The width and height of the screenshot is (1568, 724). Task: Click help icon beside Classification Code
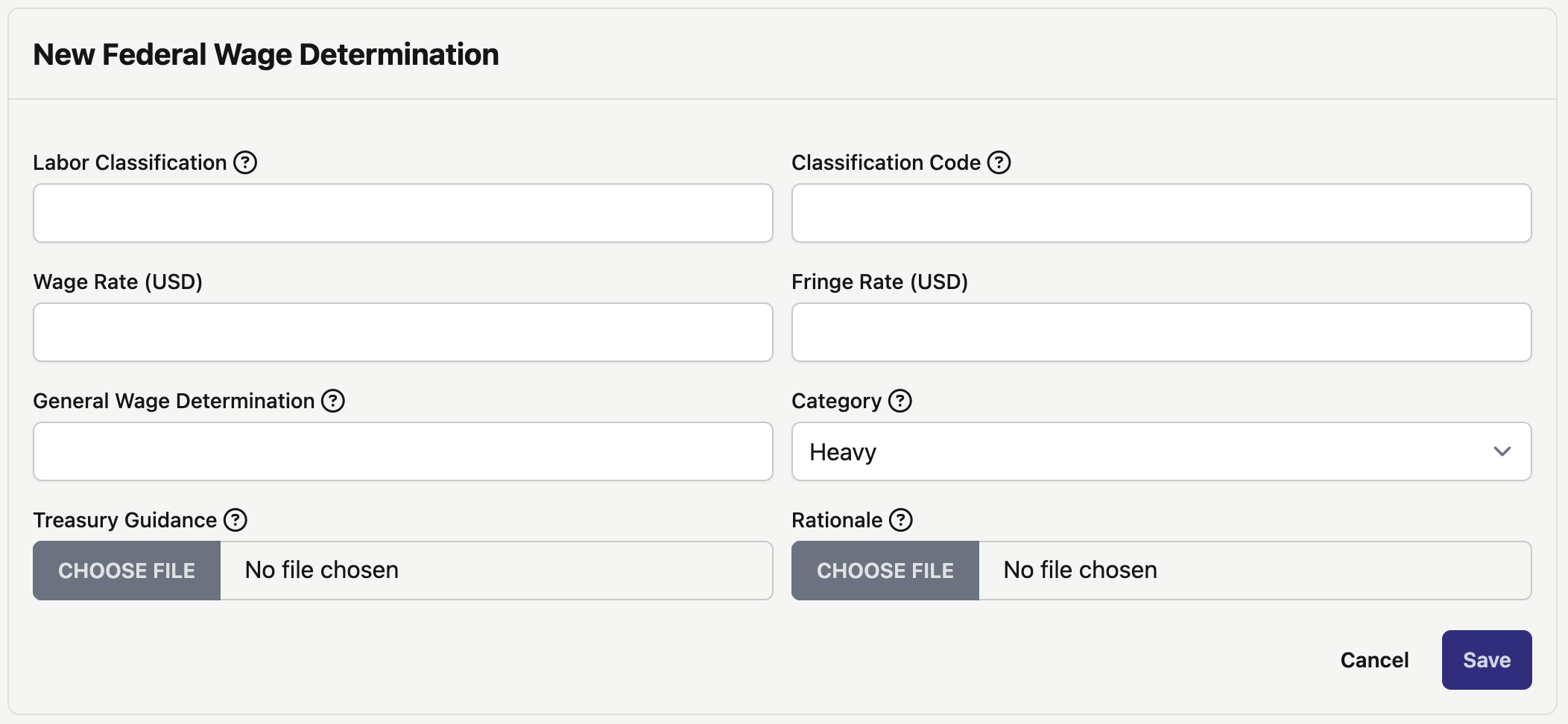pyautogui.click(x=999, y=162)
